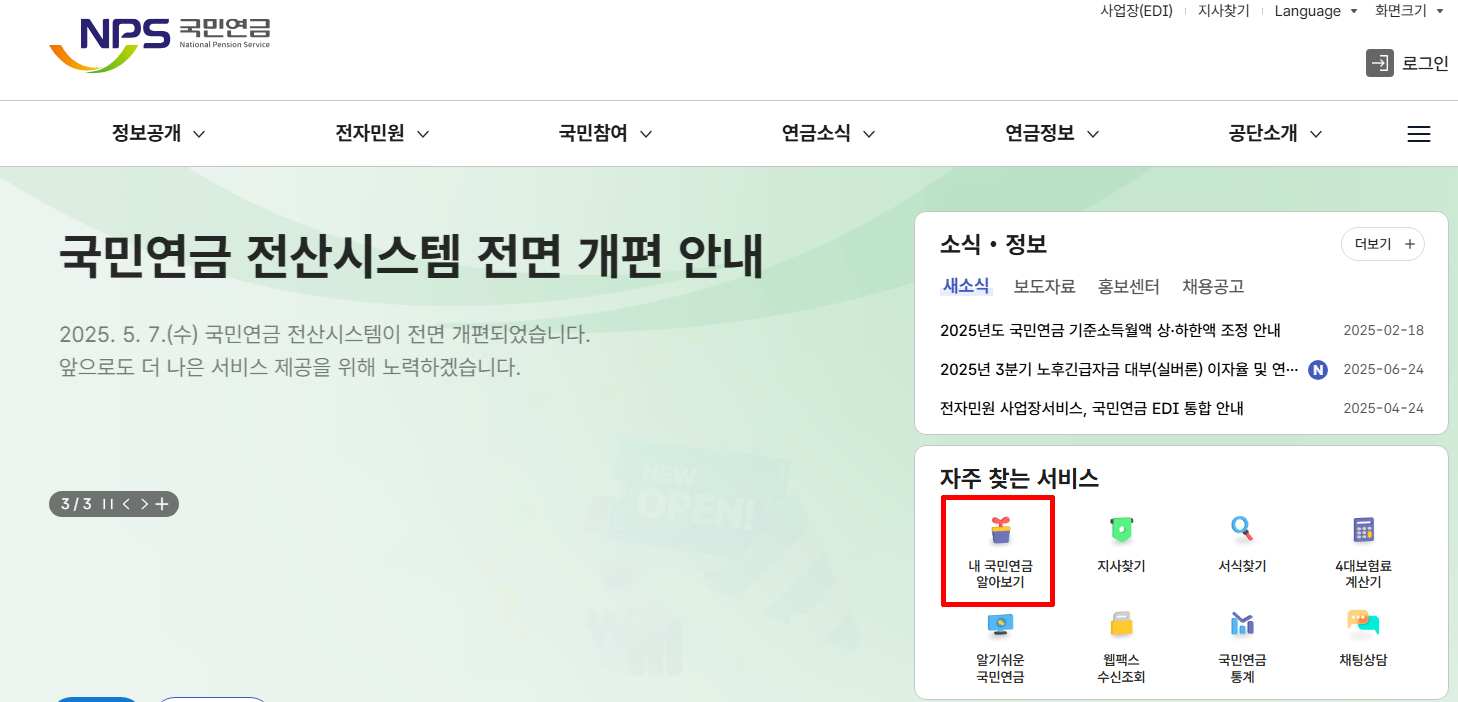Click the date 2025-06-24
1458x702 pixels.
click(x=1383, y=369)
